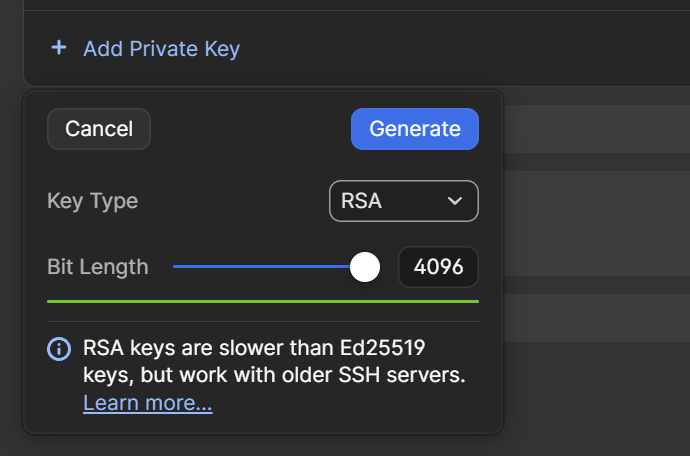Click the Key Type label
This screenshot has width=690, height=456.
point(92,201)
